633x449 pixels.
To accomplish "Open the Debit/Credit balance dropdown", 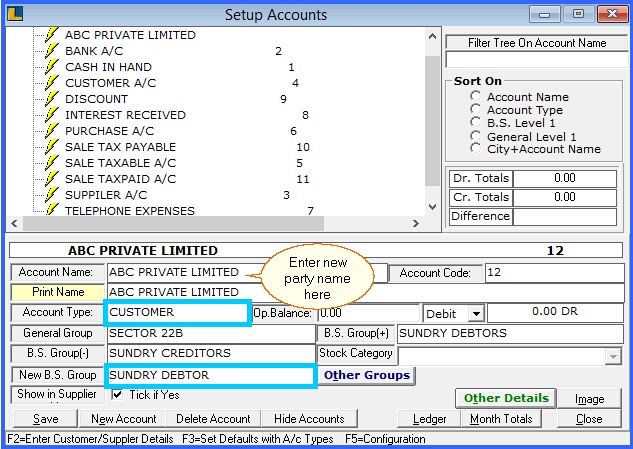I will (x=475, y=314).
